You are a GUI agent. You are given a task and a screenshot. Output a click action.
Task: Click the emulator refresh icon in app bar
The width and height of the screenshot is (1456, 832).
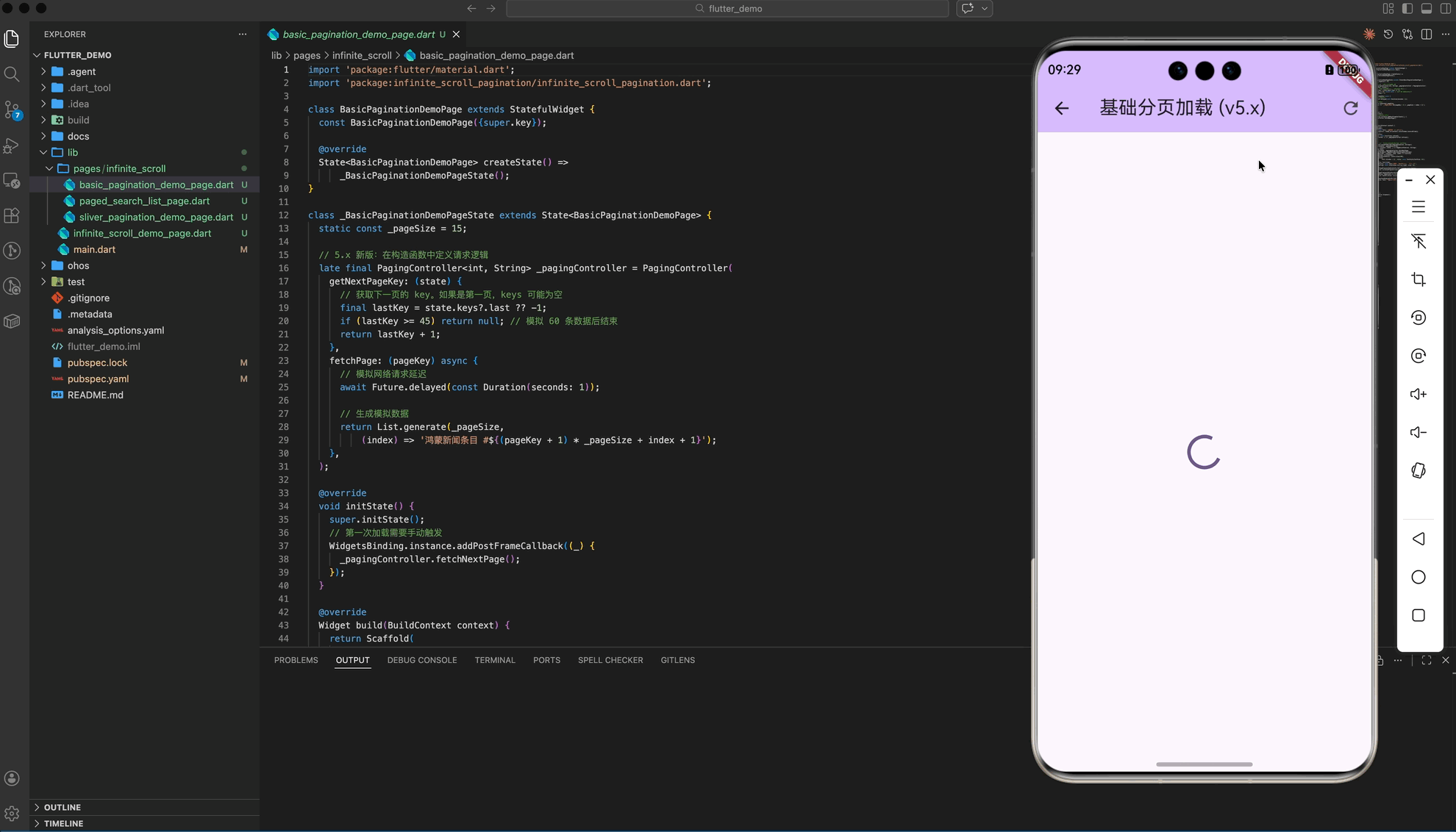point(1351,108)
